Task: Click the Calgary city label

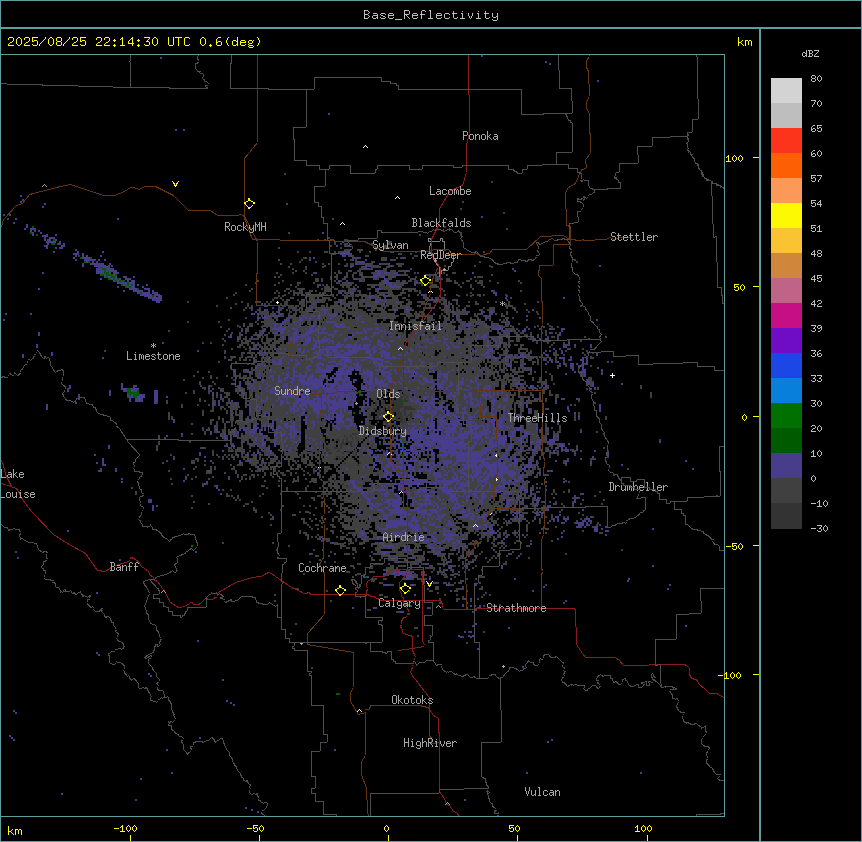Action: [x=399, y=603]
